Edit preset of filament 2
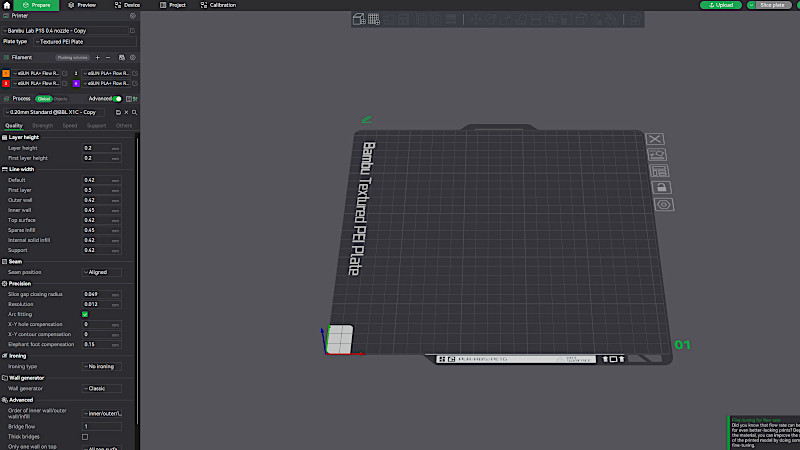 [135, 73]
